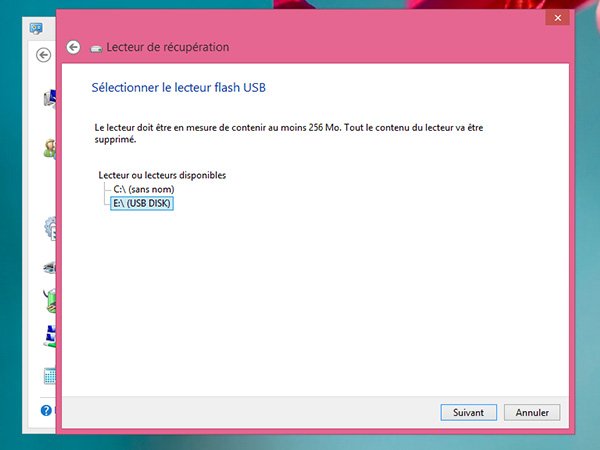The width and height of the screenshot is (600, 450).
Task: Click the user accounts icon in the background window
Action: click(50, 149)
